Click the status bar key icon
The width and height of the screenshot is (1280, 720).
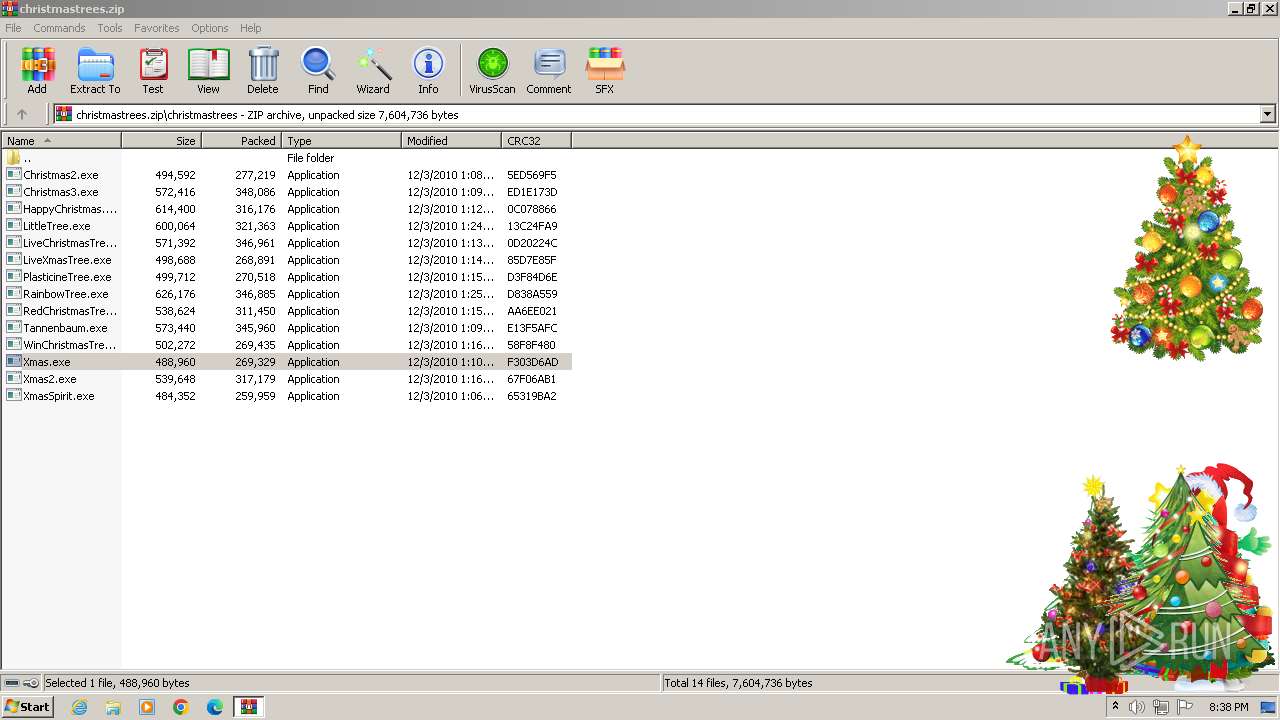tap(31, 683)
